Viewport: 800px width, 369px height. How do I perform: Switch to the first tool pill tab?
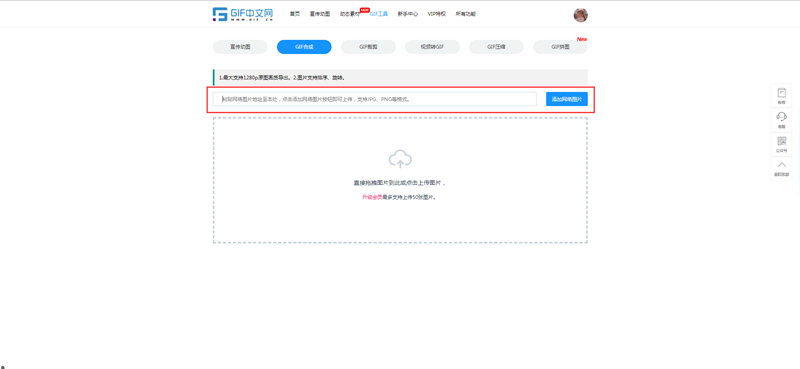coord(240,47)
